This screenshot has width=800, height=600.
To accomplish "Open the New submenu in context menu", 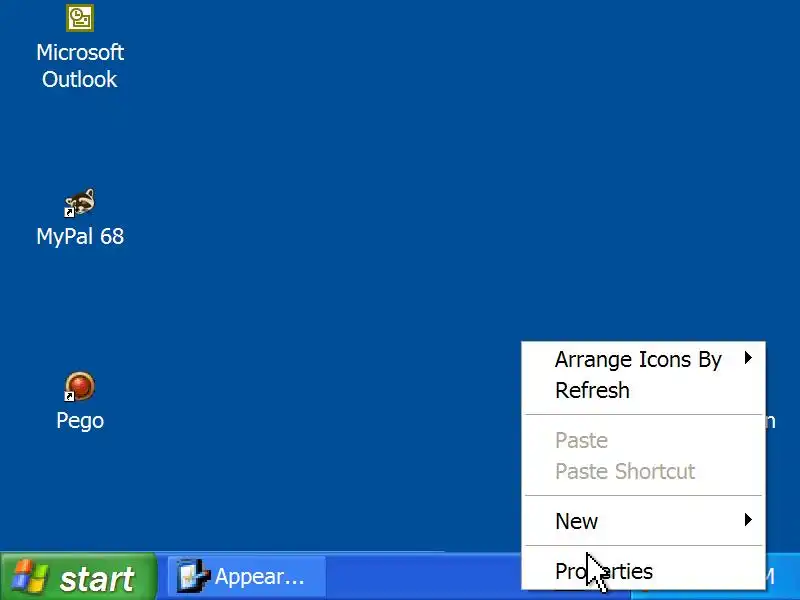I will pos(643,521).
